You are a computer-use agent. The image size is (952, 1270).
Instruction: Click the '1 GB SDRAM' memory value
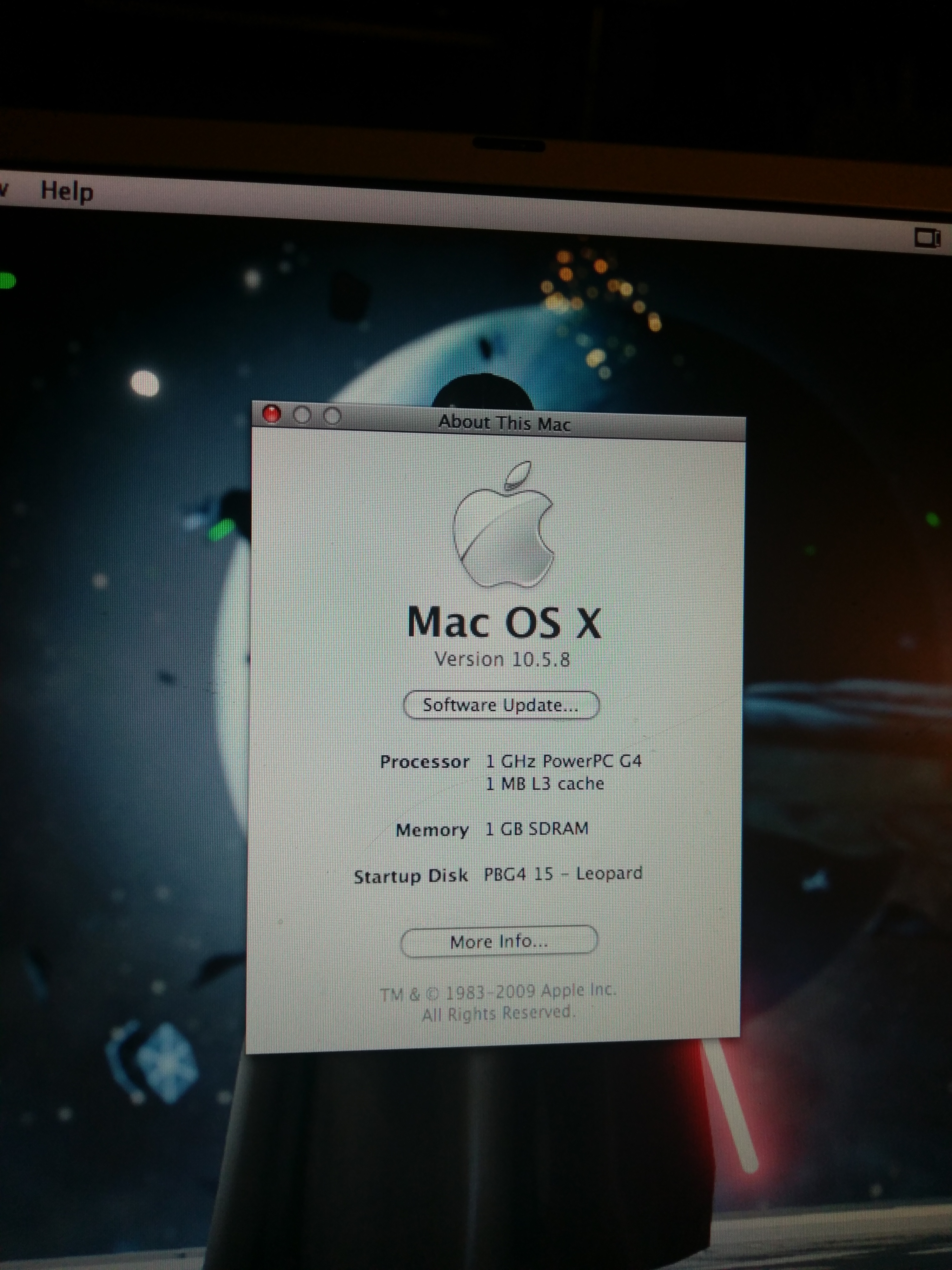tap(537, 828)
